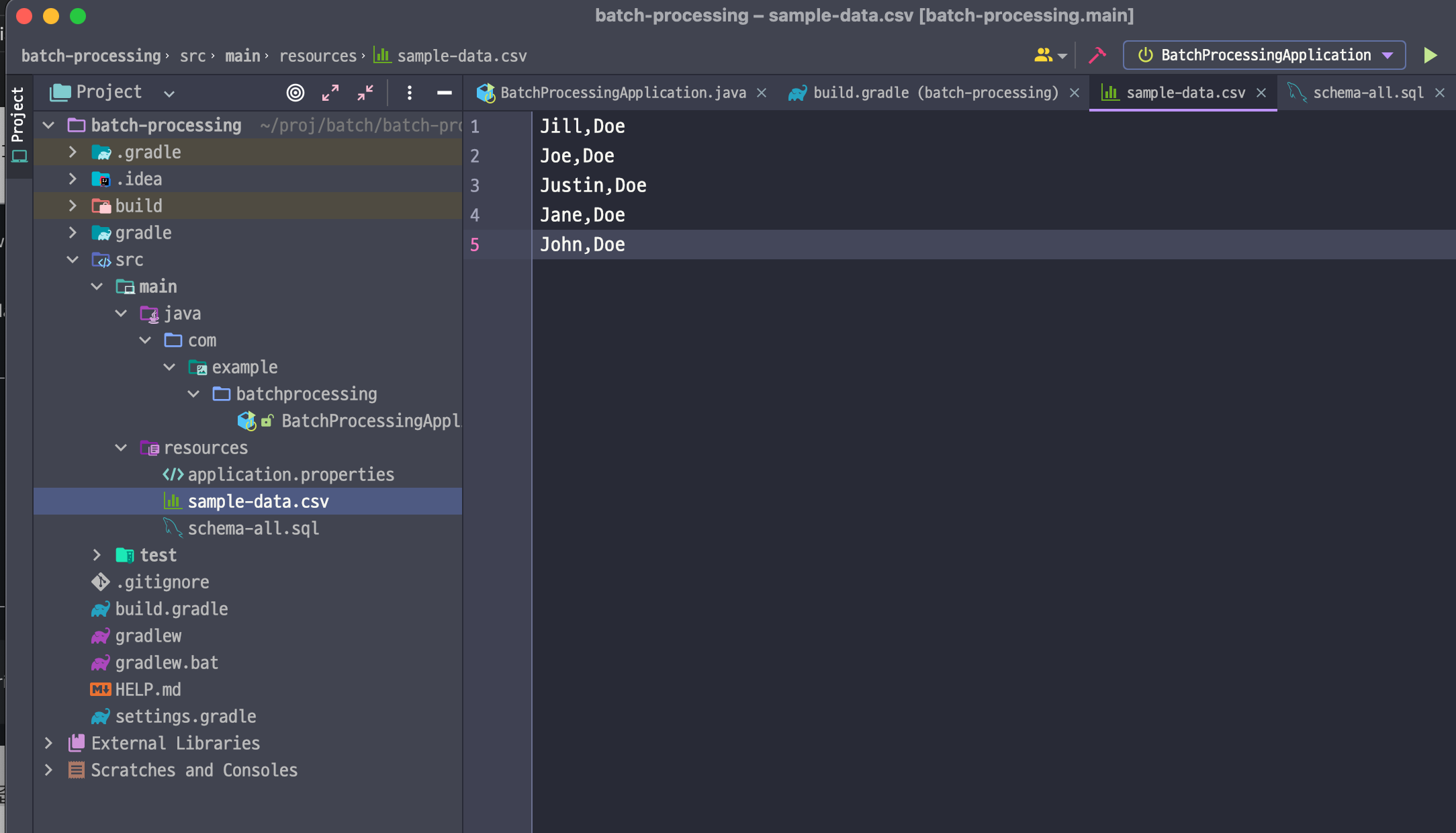Image resolution: width=1456 pixels, height=833 pixels.
Task: Click the resources breadcrumb in navigation bar
Action: (x=318, y=56)
